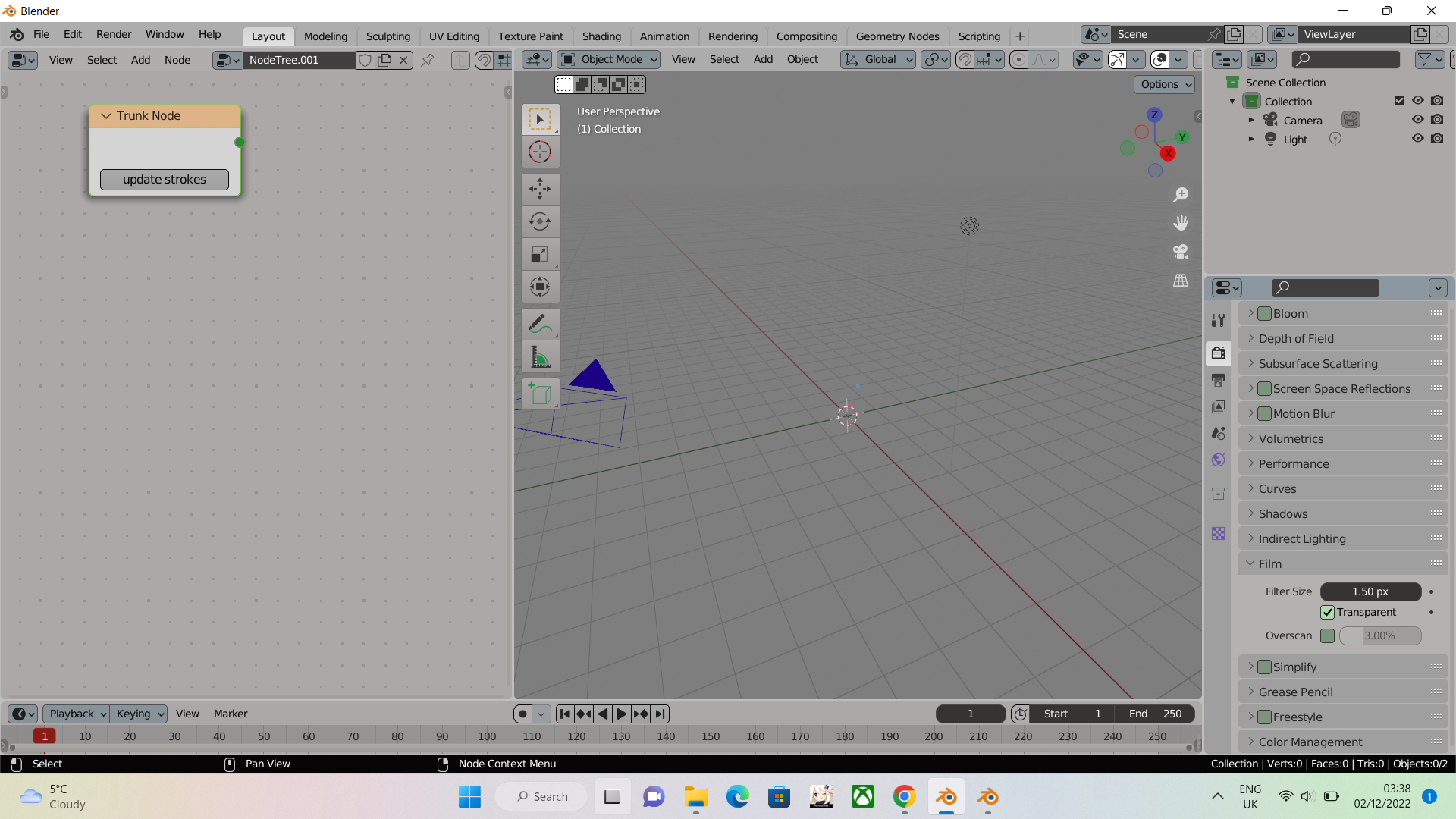This screenshot has height=819, width=1456.
Task: Click the update strokes button
Action: click(165, 180)
